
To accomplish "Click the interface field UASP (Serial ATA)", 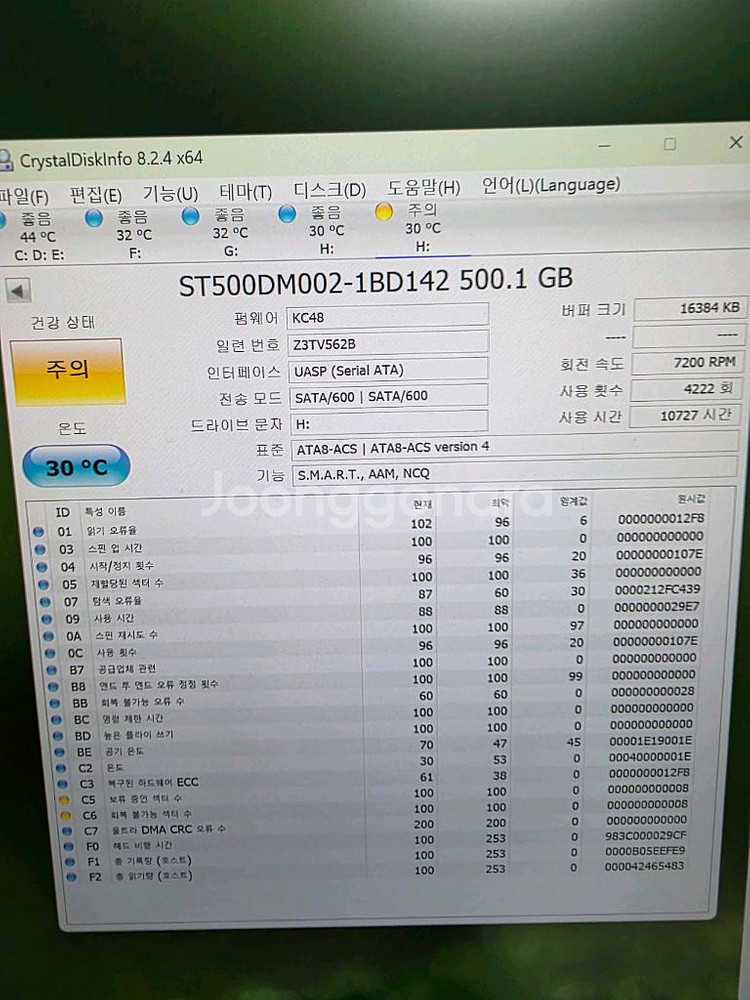I will [x=388, y=371].
